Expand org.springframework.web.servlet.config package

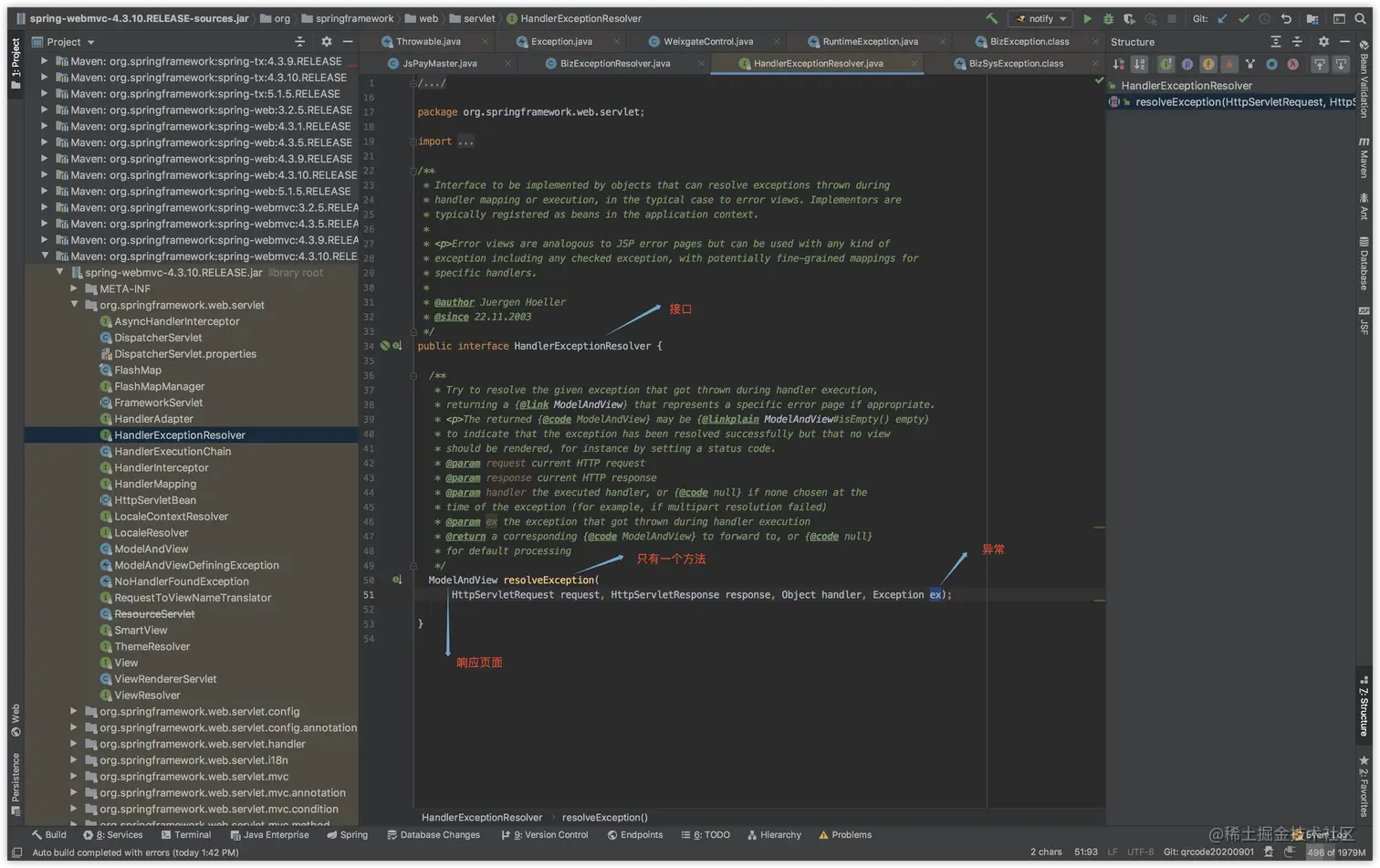[x=74, y=712]
